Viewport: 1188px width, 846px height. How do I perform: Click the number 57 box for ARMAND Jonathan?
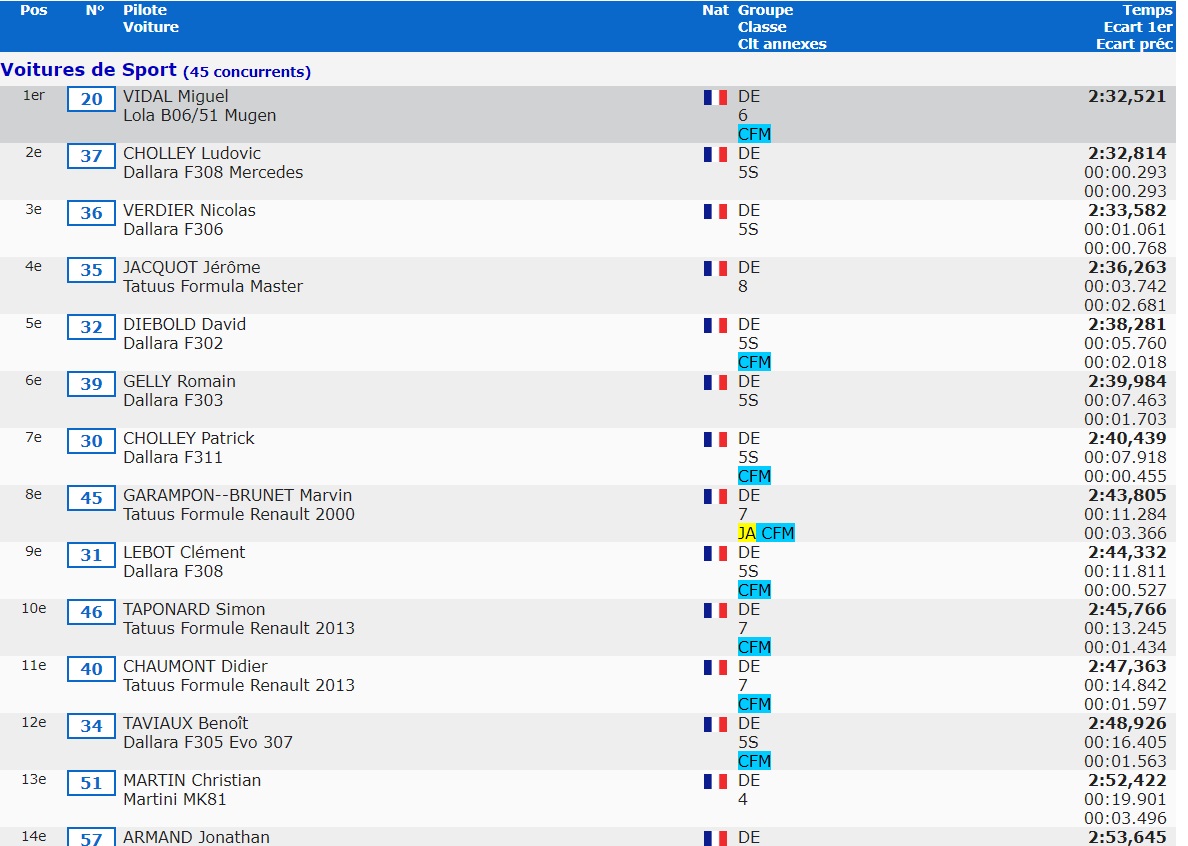(91, 837)
